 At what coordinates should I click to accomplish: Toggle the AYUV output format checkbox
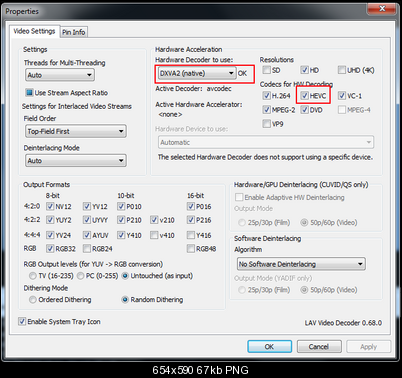point(87,235)
